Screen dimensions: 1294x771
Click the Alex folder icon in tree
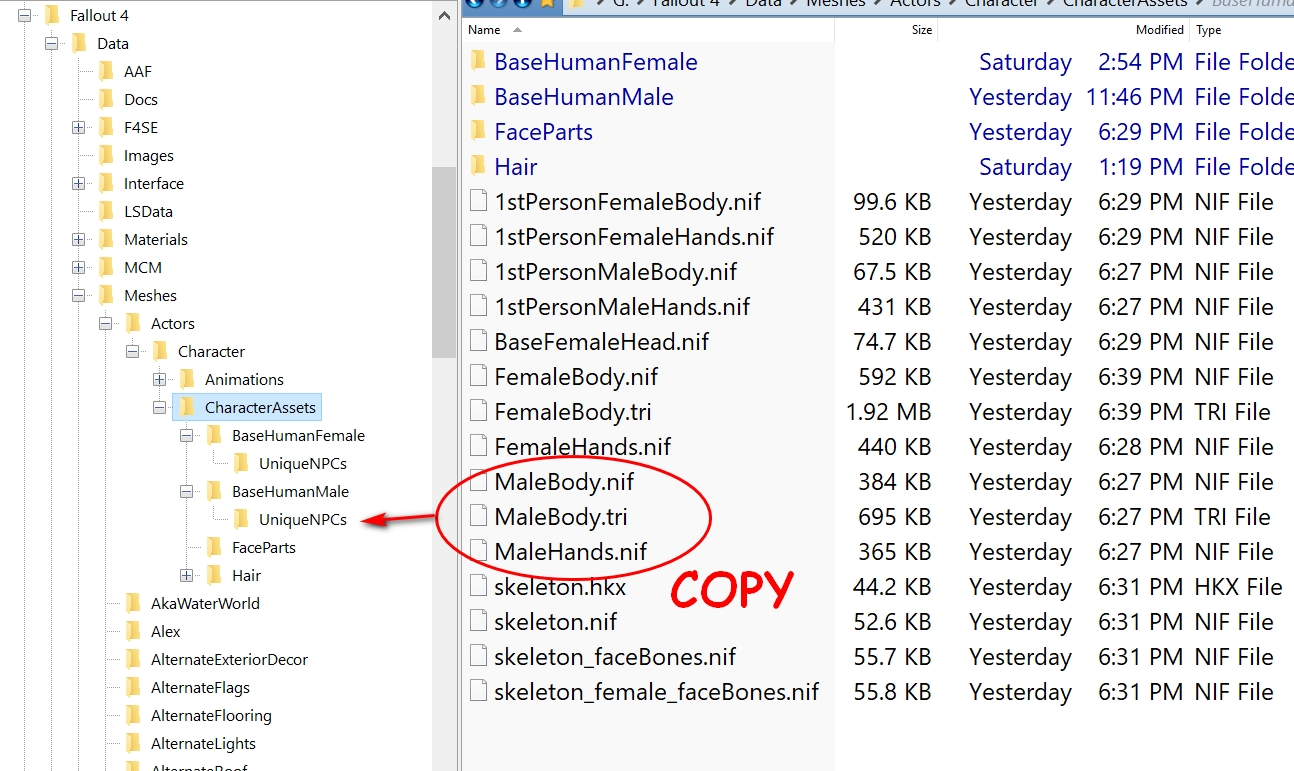134,631
